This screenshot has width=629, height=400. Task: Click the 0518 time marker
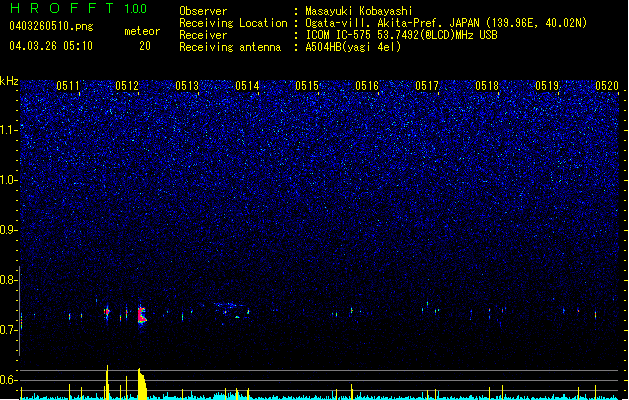pos(487,86)
